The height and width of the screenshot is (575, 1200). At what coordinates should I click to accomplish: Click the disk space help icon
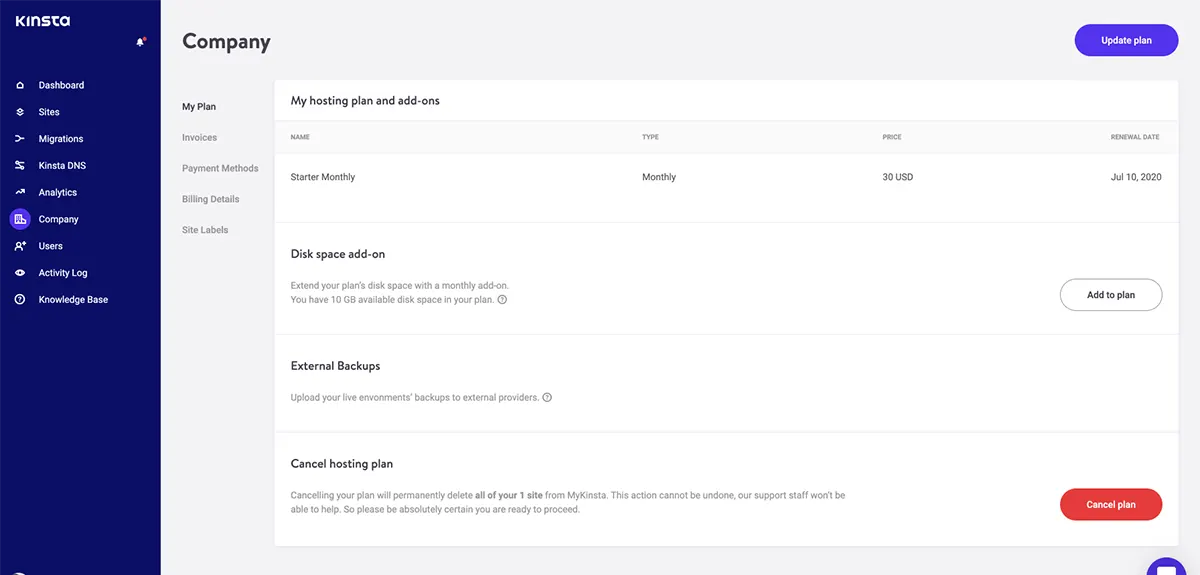502,299
